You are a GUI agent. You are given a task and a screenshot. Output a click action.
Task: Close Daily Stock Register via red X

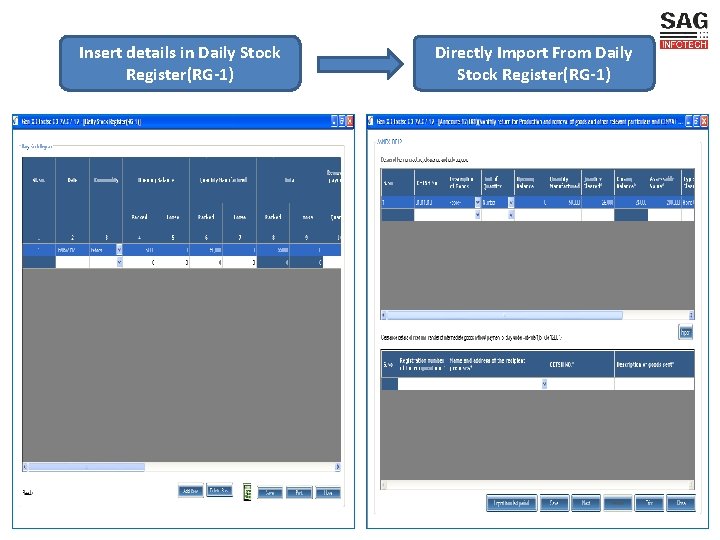(350, 121)
